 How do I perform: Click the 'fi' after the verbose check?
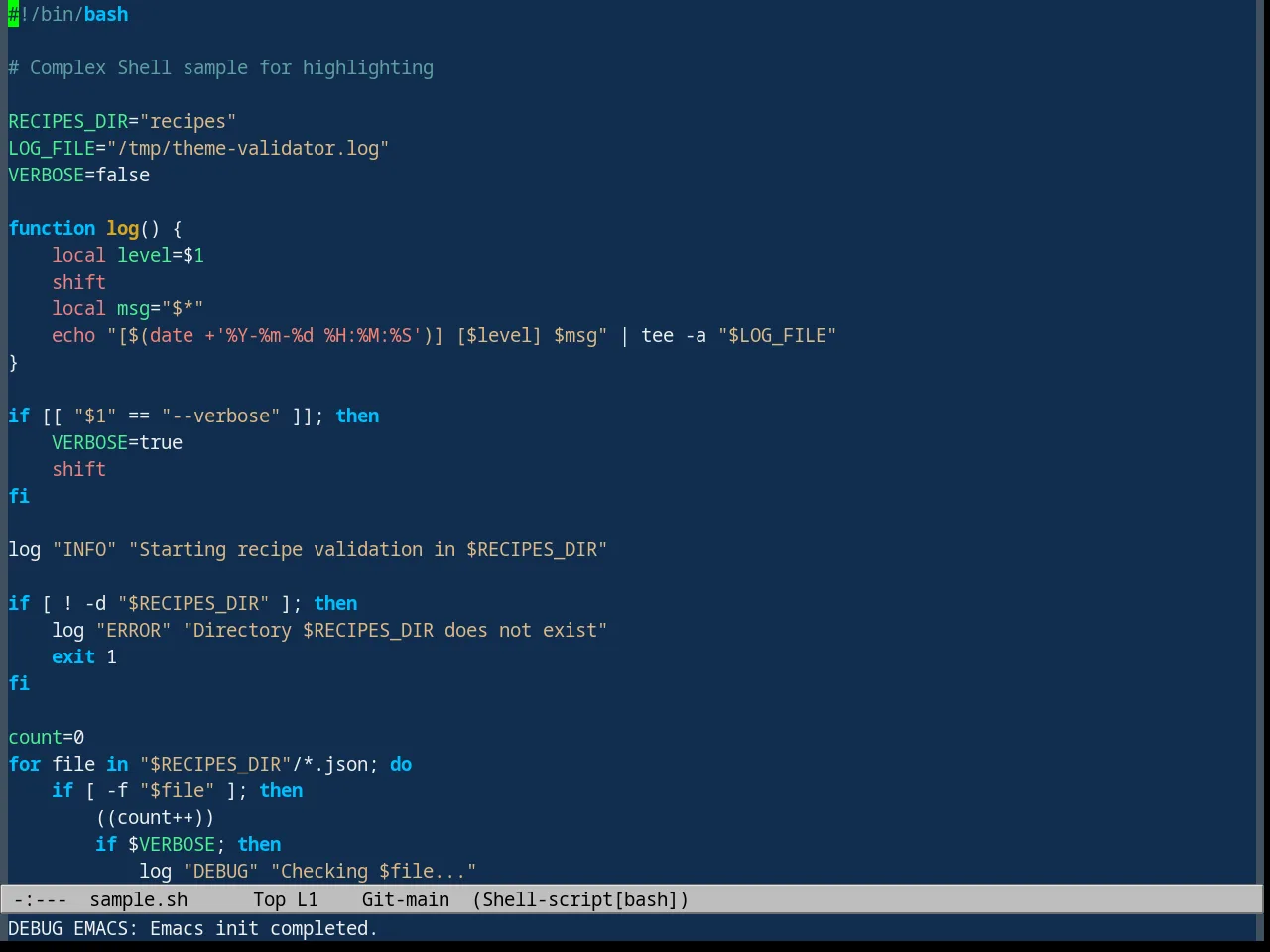pos(19,497)
